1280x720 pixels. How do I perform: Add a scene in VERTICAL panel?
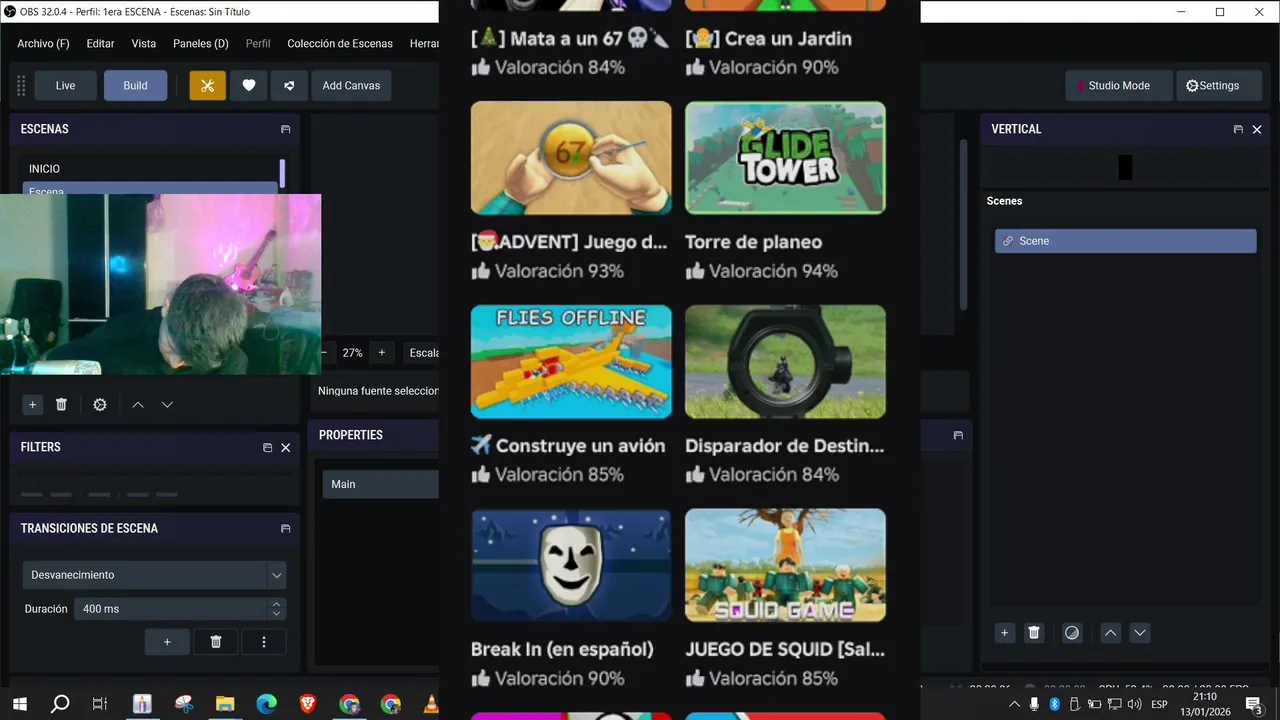(1005, 633)
